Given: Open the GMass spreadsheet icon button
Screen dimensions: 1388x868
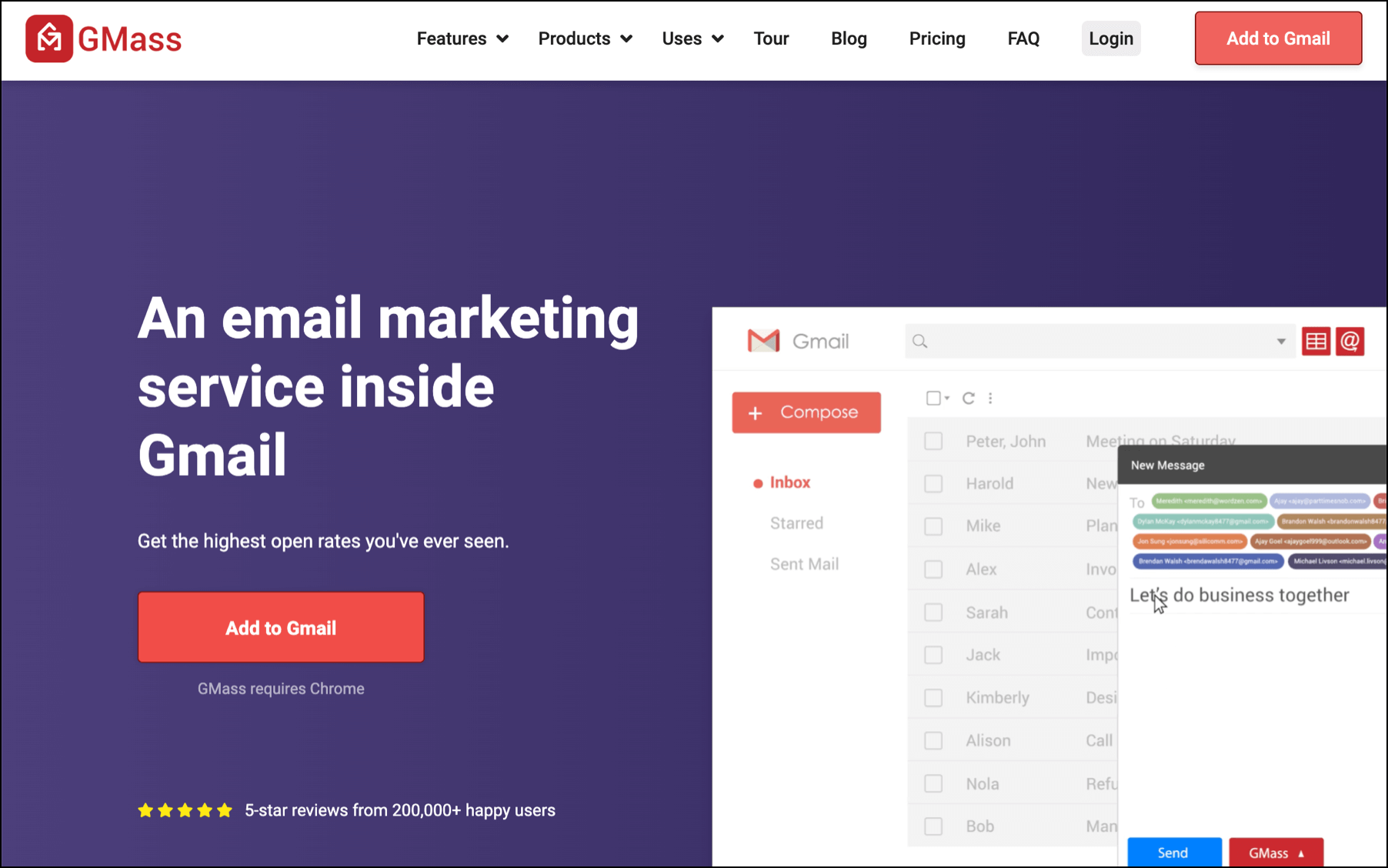Looking at the screenshot, I should click(x=1316, y=341).
